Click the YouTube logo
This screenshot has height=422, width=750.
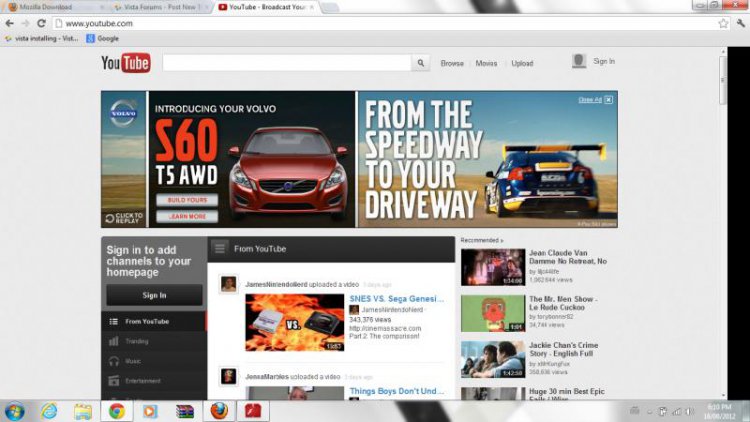(125, 63)
